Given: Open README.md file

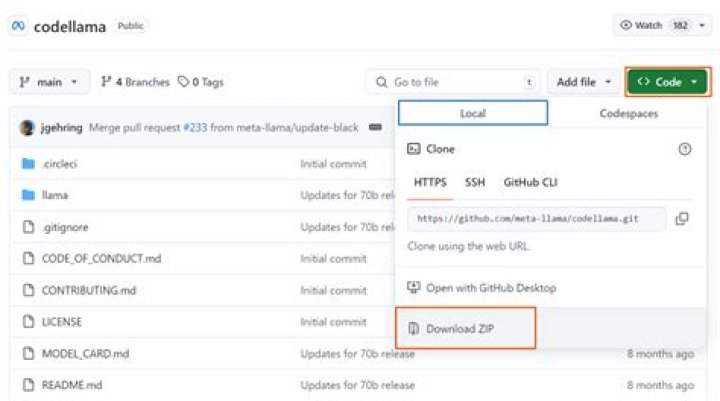Looking at the screenshot, I should [x=72, y=384].
